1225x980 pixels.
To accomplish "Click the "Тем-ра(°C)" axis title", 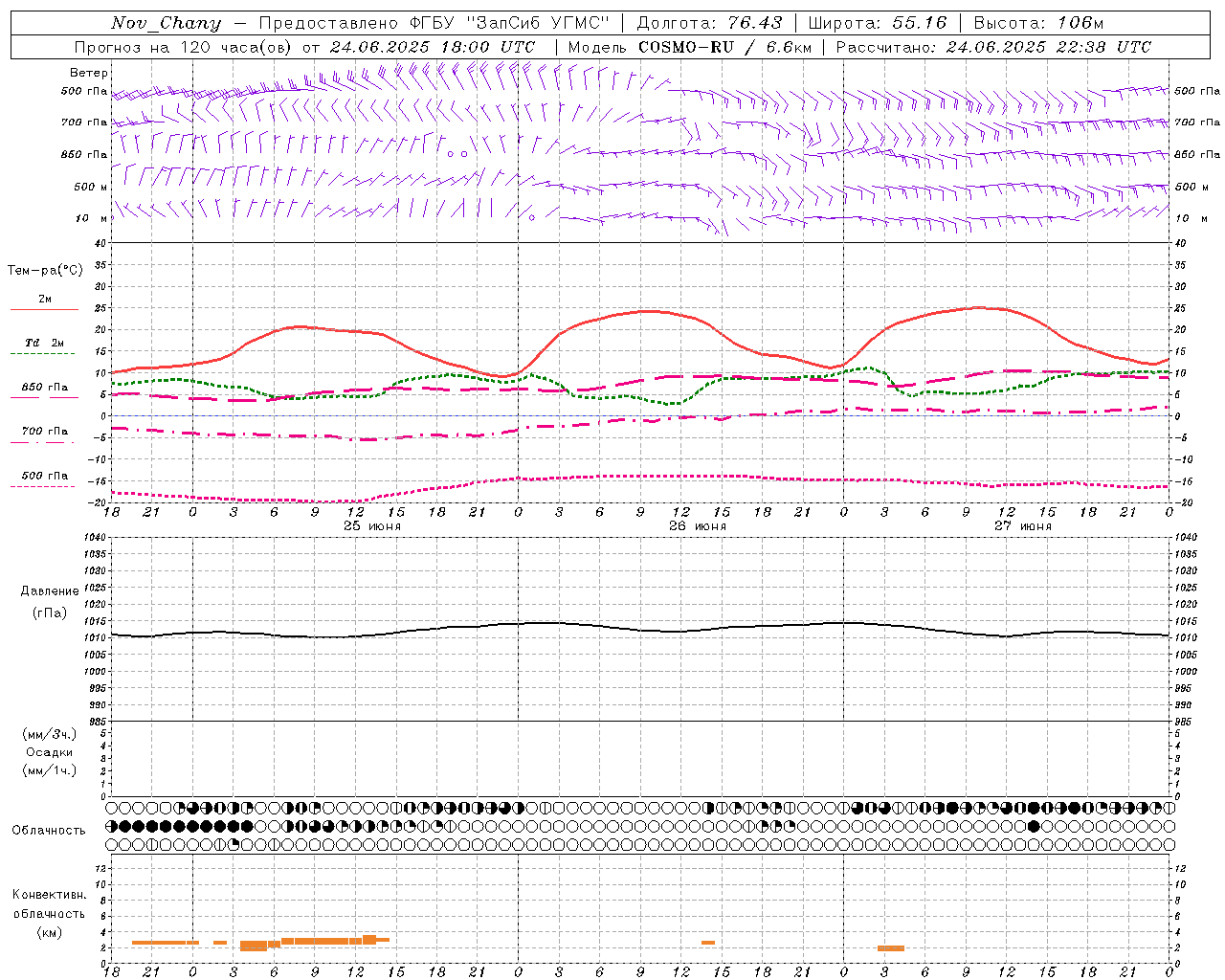I will (45, 271).
